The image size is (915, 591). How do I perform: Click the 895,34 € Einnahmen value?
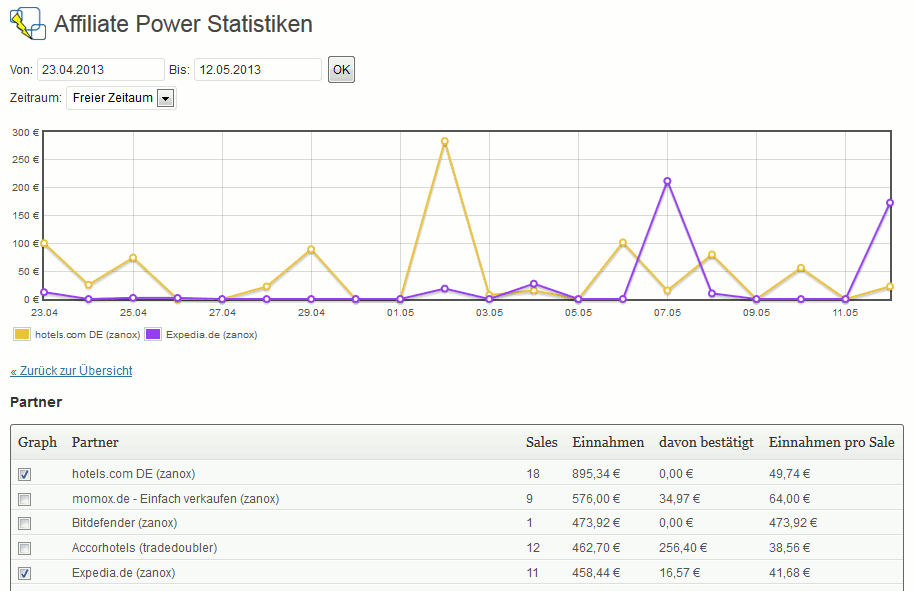click(x=596, y=474)
